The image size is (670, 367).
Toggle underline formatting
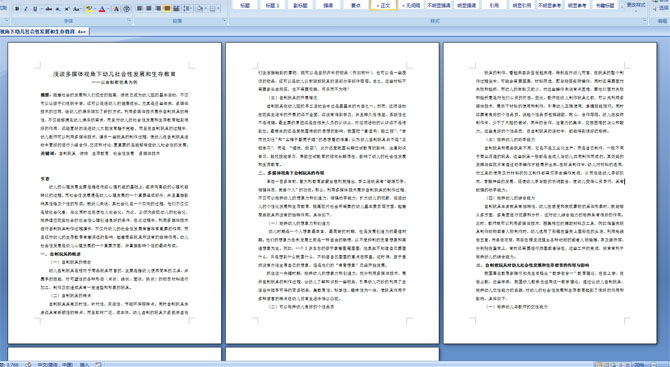pos(35,9)
